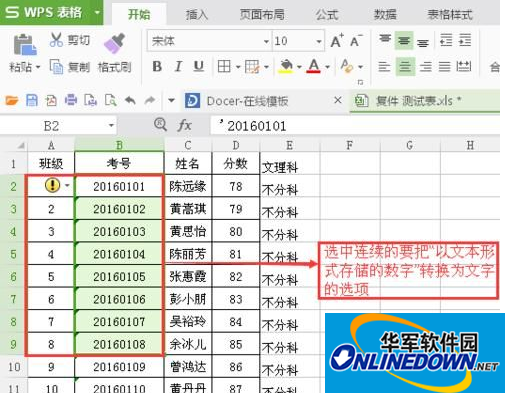The height and width of the screenshot is (393, 505).
Task: Align text to bottom
Action: 423,42
